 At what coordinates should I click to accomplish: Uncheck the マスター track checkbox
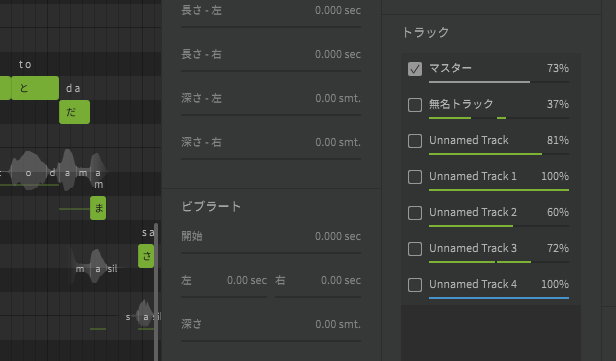tap(415, 69)
